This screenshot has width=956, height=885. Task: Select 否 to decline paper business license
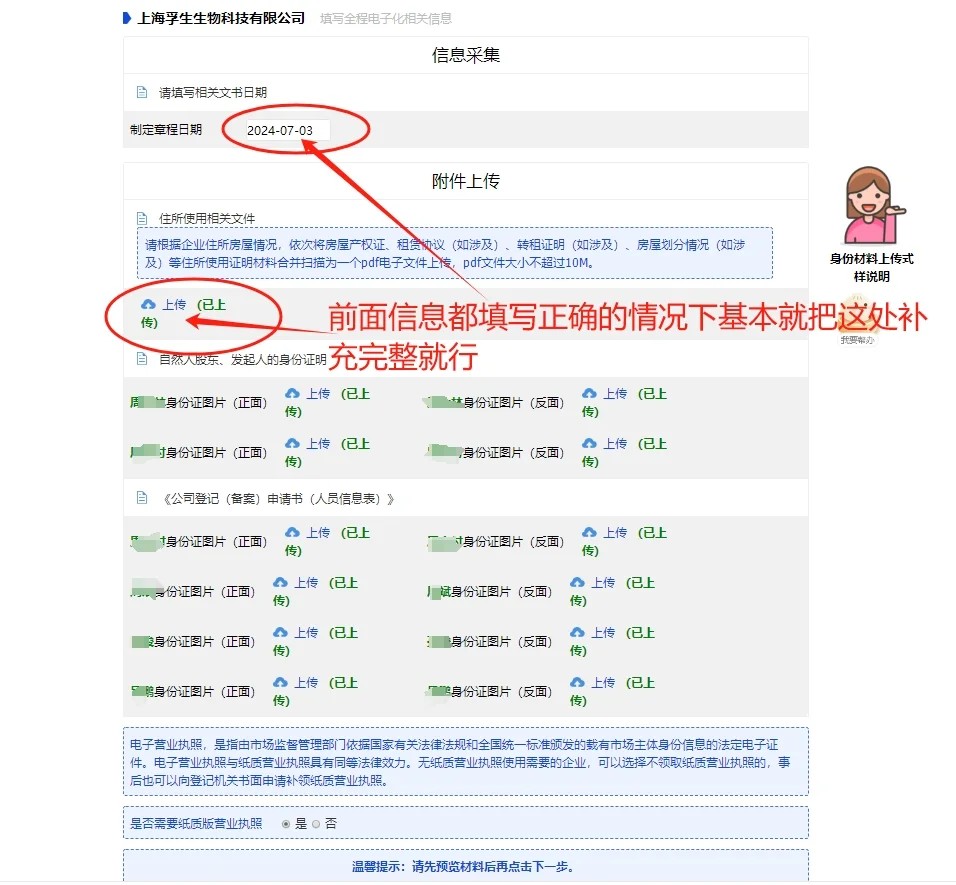(316, 822)
